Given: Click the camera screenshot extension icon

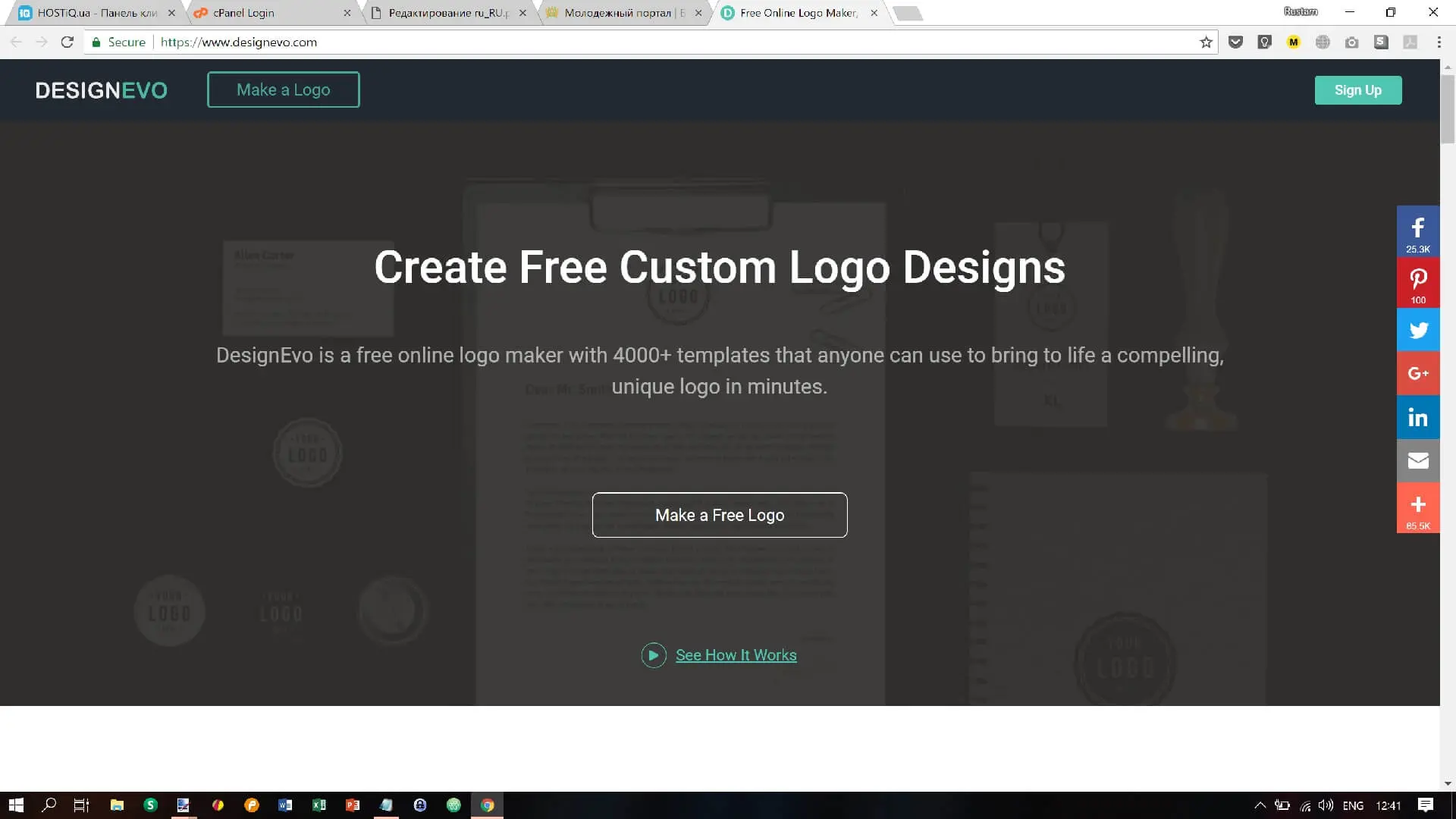Looking at the screenshot, I should 1351,42.
